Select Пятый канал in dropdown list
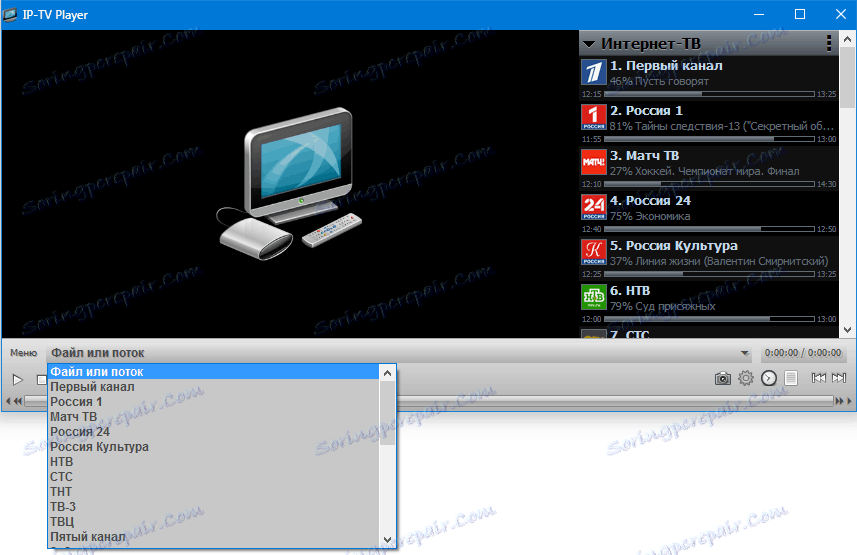Viewport: 857px width, 555px height. 214,537
